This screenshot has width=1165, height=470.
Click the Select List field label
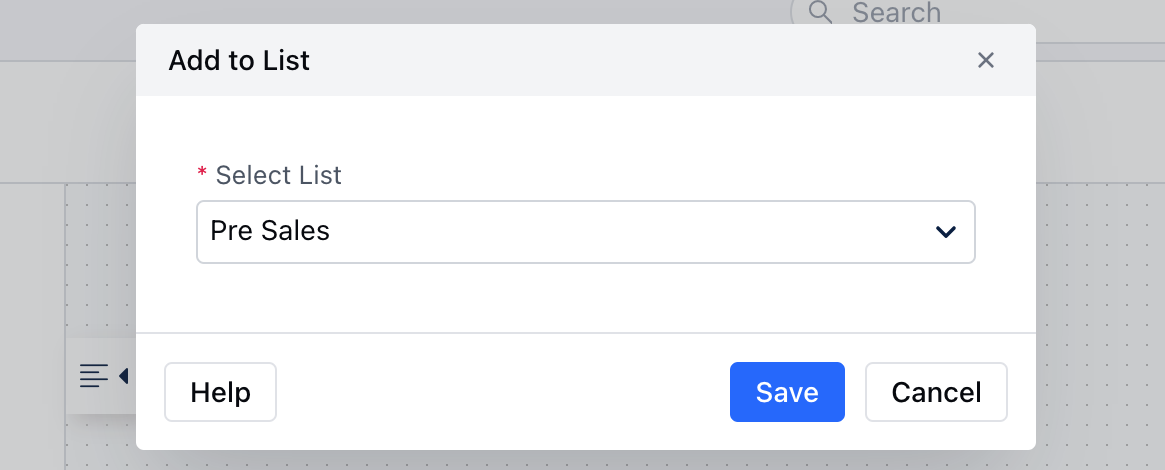[279, 175]
